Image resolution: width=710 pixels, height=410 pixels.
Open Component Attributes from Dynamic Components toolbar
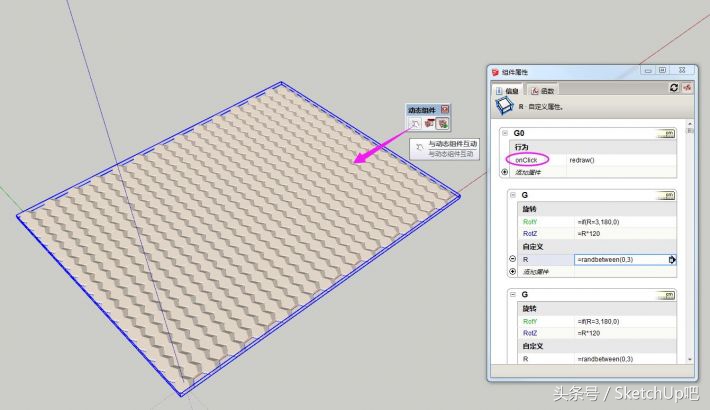click(x=442, y=123)
